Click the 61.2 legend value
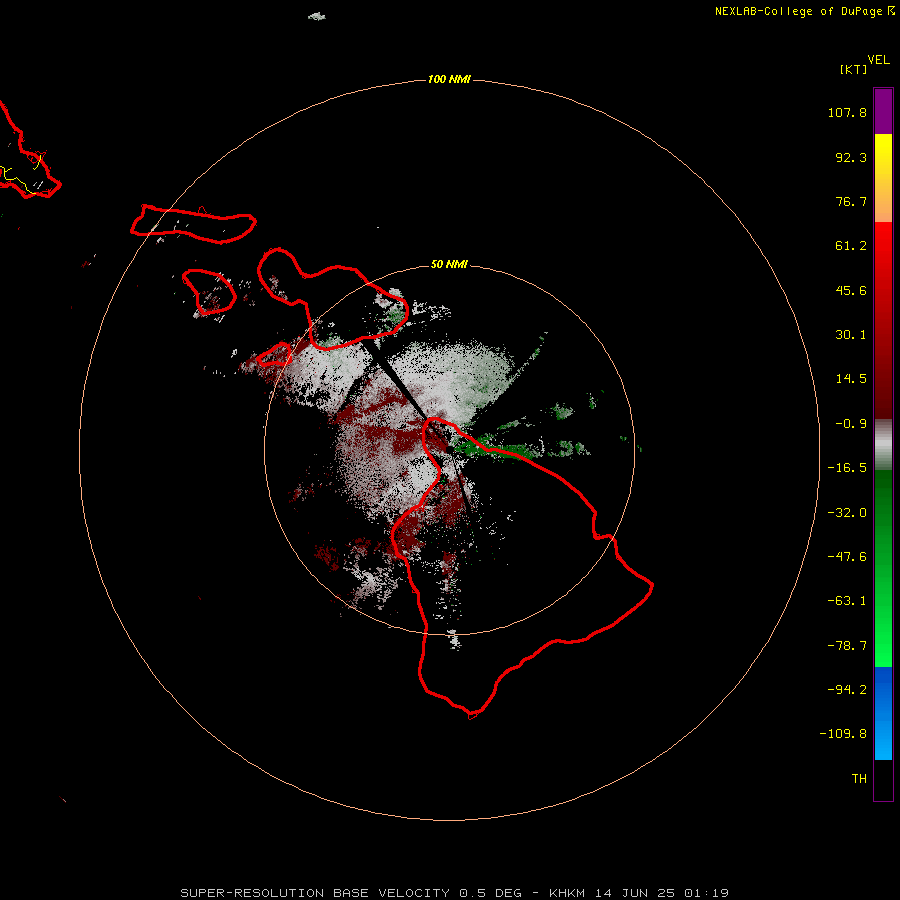Image resolution: width=900 pixels, height=900 pixels. (x=851, y=246)
